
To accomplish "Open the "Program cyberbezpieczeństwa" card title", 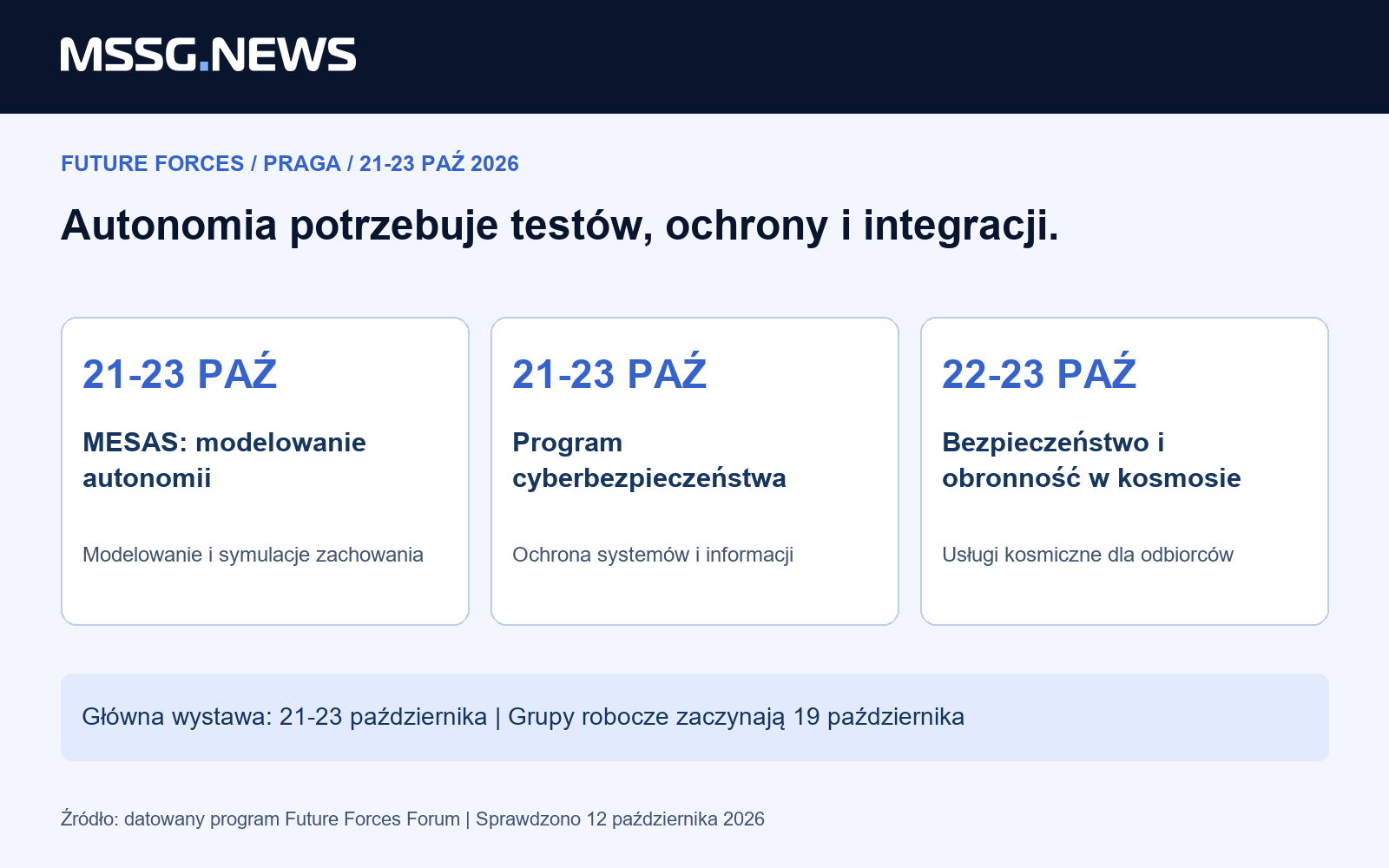I will [649, 460].
